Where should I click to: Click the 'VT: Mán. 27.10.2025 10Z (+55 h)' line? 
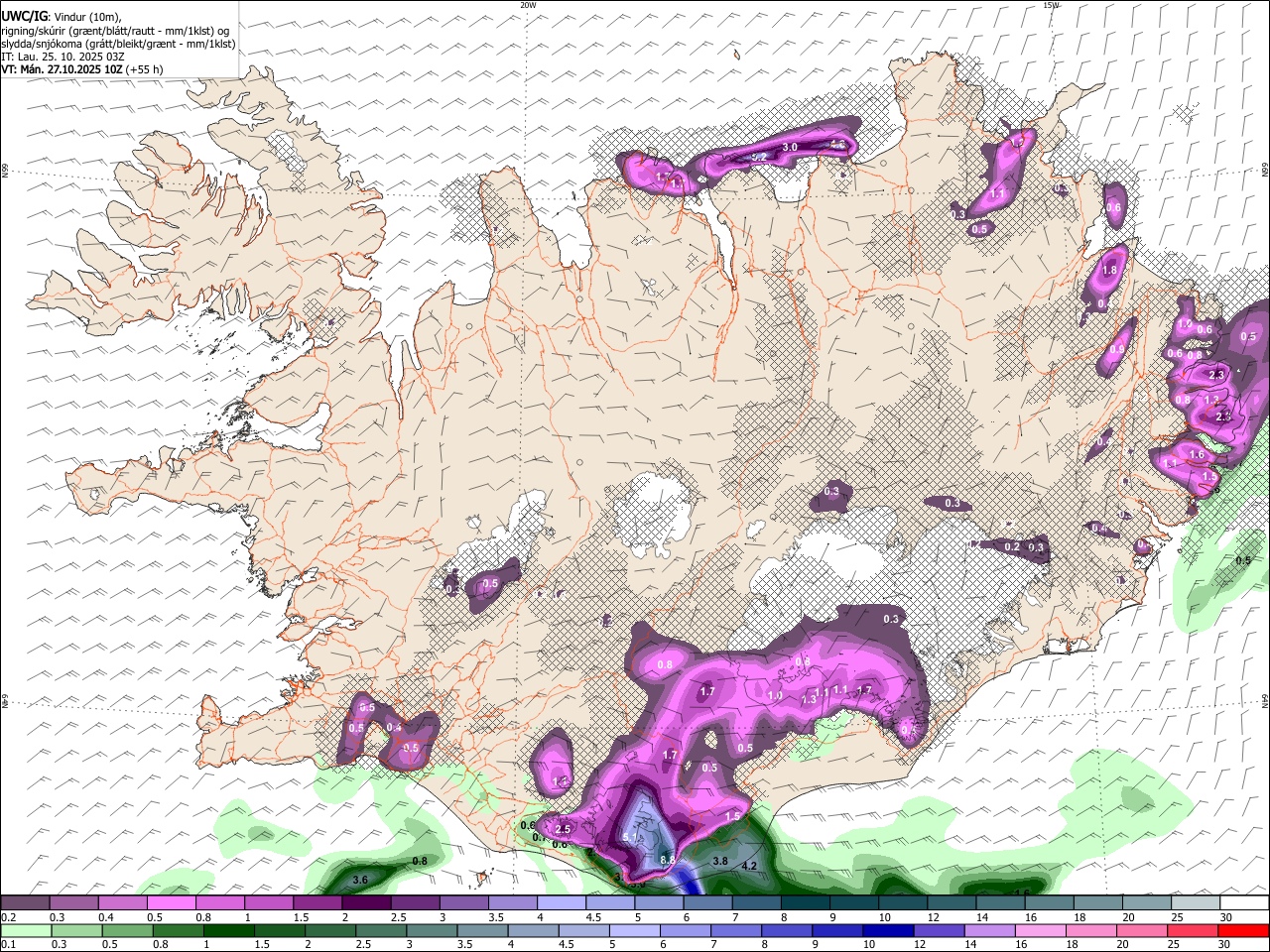[81, 69]
